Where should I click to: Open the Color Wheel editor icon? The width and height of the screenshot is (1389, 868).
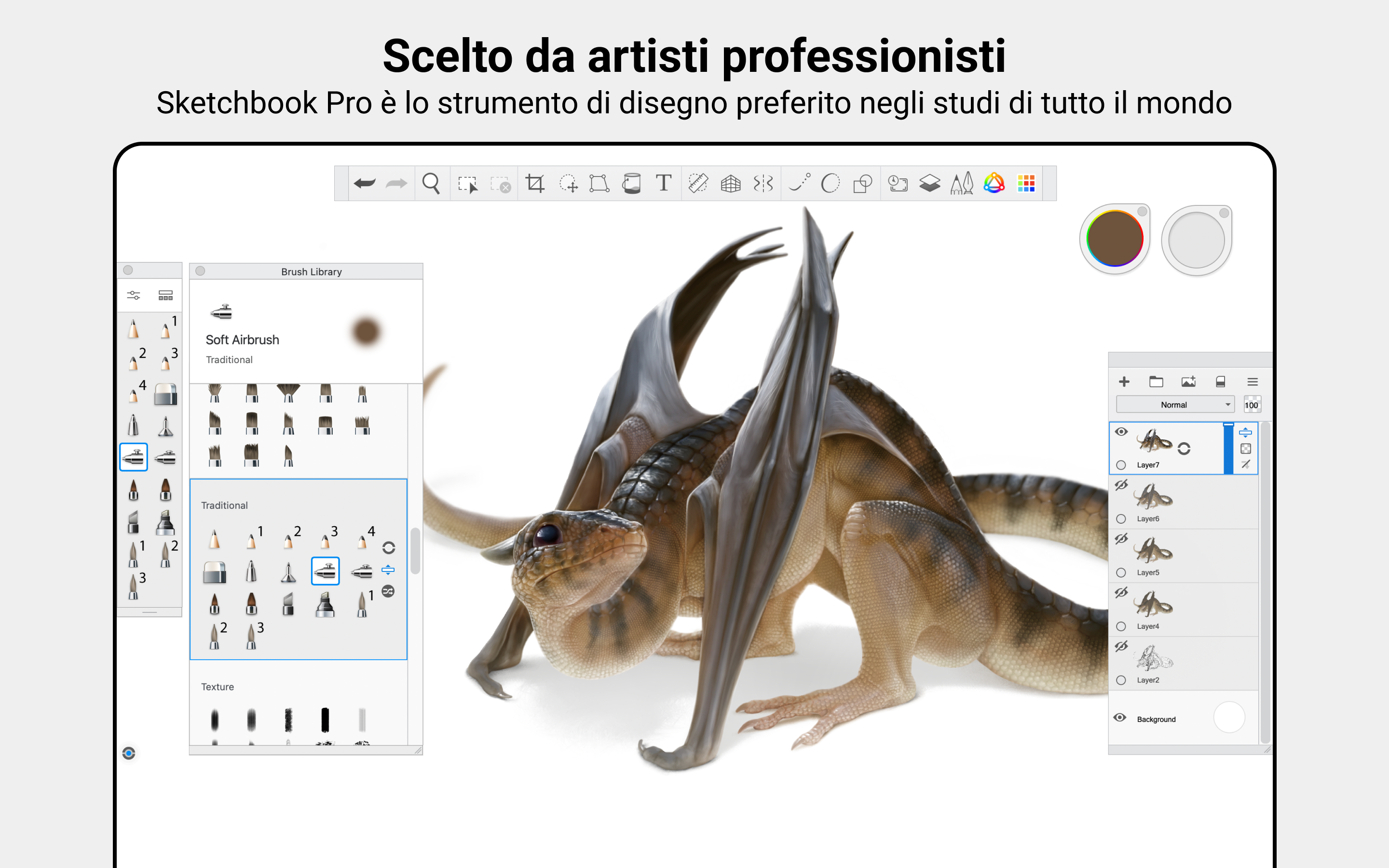[994, 184]
